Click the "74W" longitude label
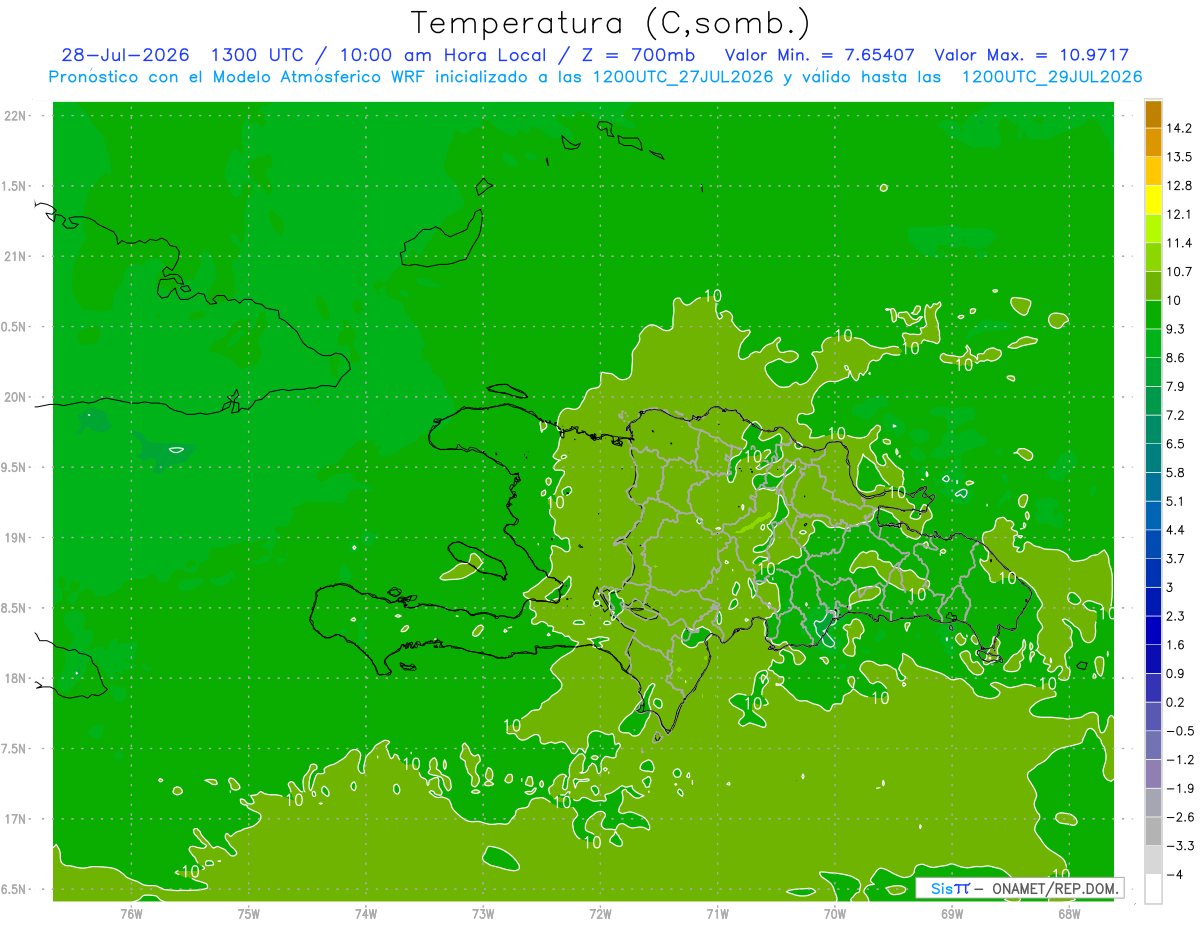The width and height of the screenshot is (1200, 927). pyautogui.click(x=366, y=914)
